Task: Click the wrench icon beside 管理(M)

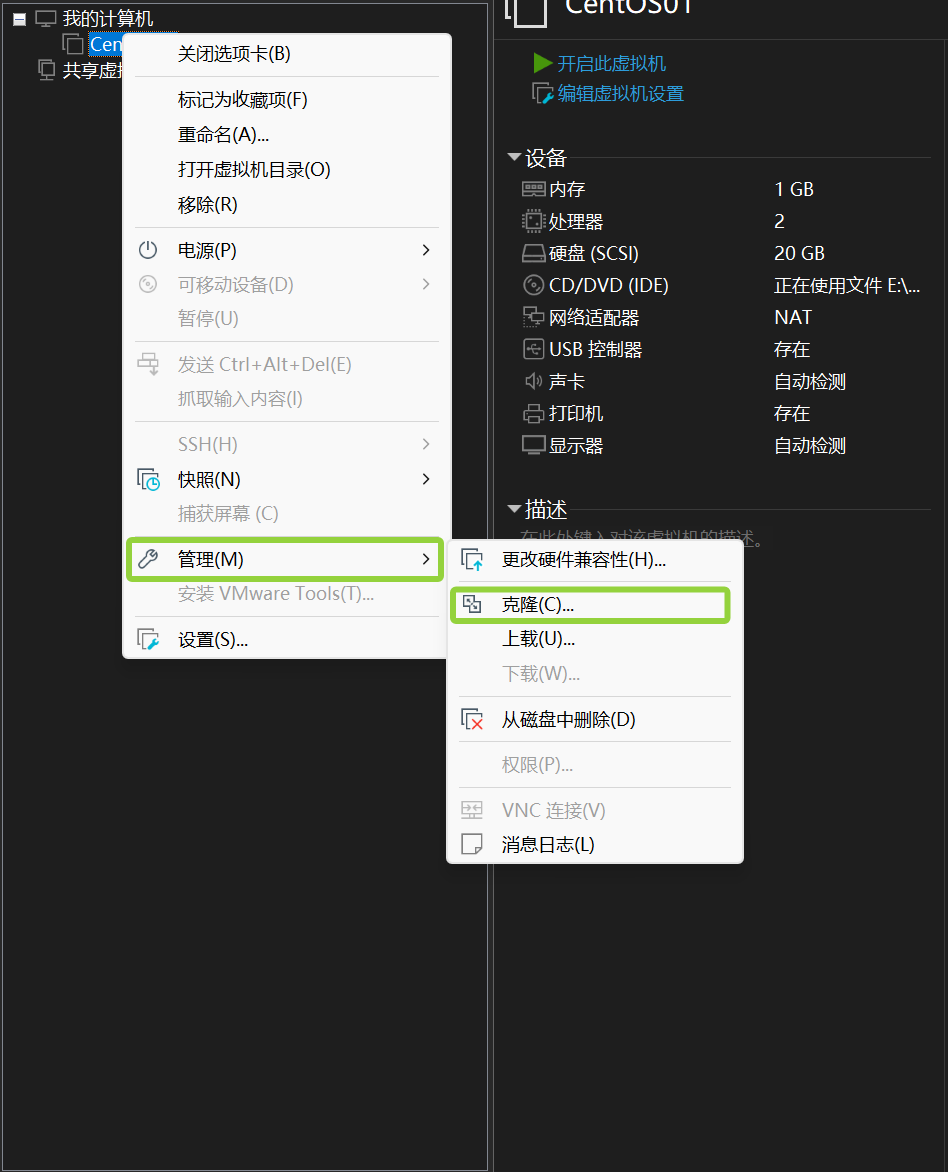Action: pyautogui.click(x=148, y=558)
